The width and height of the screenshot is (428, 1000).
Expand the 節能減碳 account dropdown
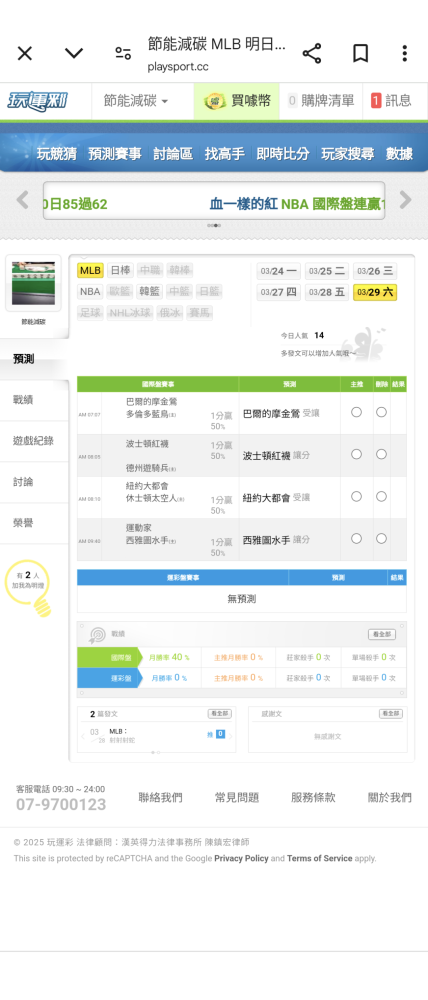tap(136, 101)
